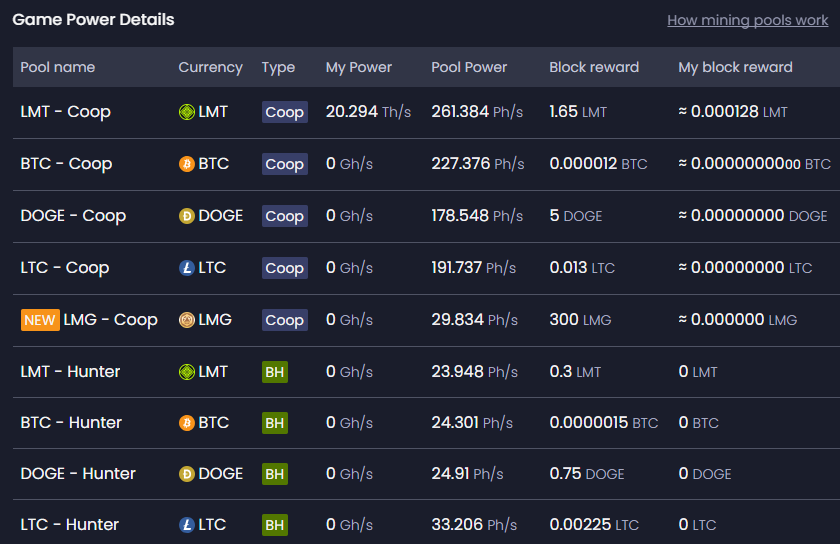Image resolution: width=840 pixels, height=544 pixels.
Task: Select the DOGE - Hunter pool name
Action: point(78,474)
